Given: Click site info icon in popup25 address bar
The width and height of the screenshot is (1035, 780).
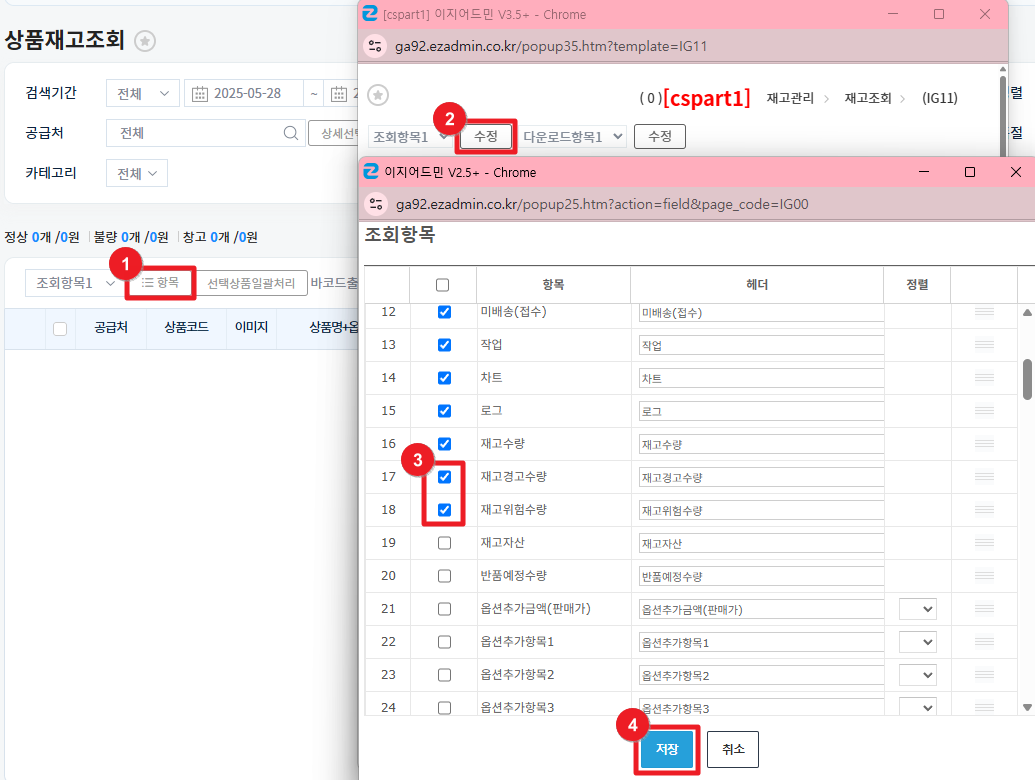Looking at the screenshot, I should click(x=375, y=204).
